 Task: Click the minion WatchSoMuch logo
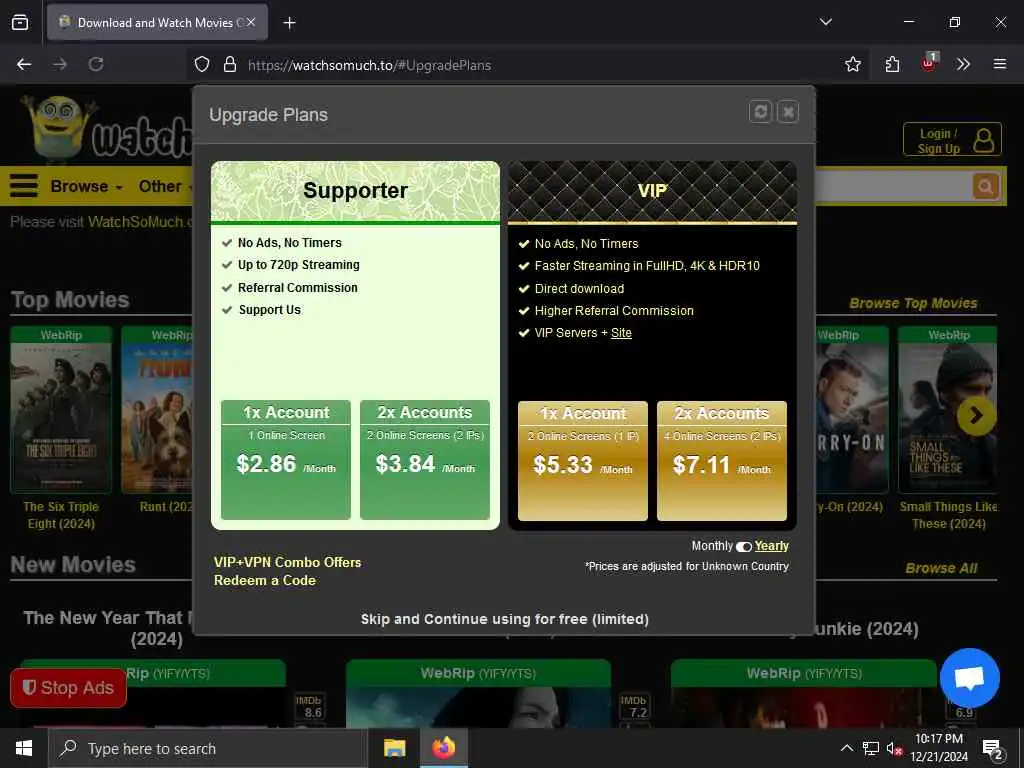tap(108, 129)
